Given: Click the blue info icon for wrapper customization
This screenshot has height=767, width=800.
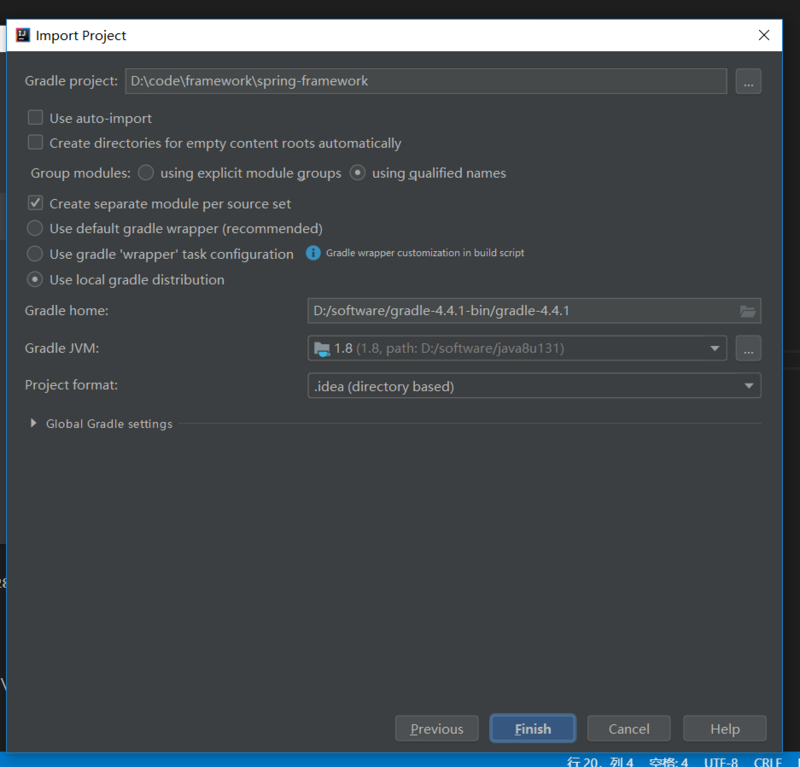Looking at the screenshot, I should pos(313,253).
